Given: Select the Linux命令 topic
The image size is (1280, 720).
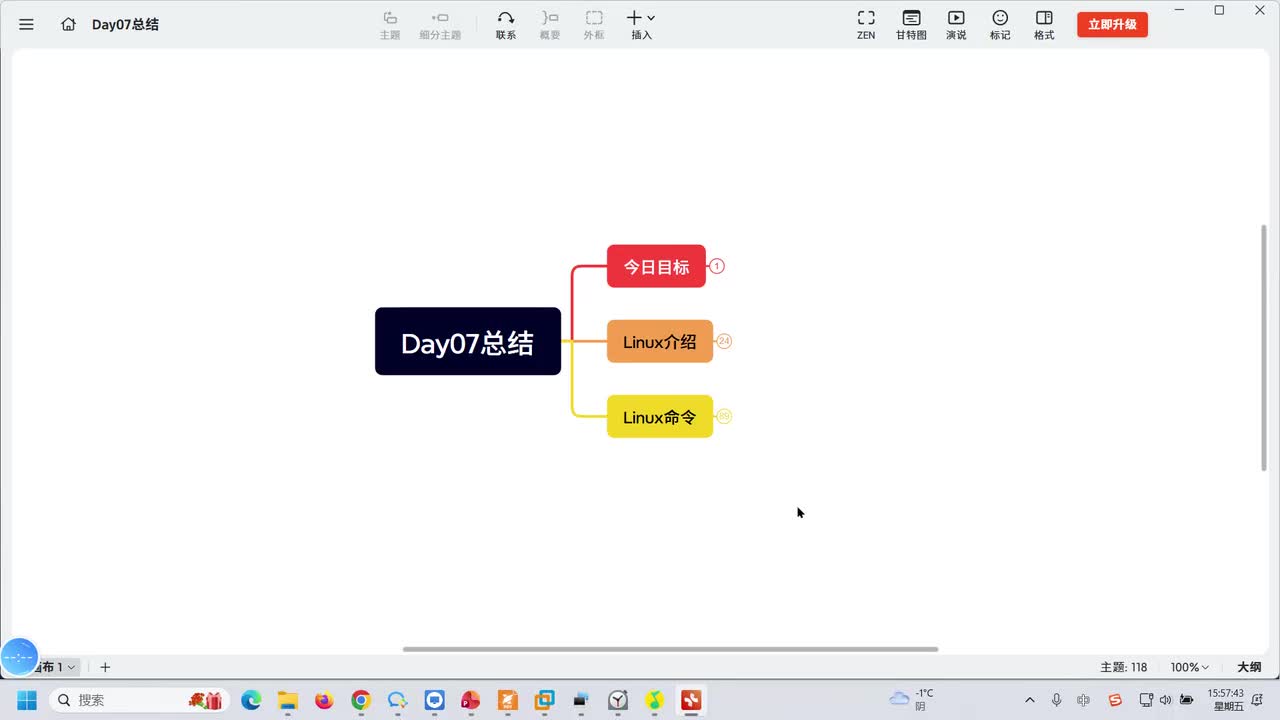Looking at the screenshot, I should coord(660,416).
